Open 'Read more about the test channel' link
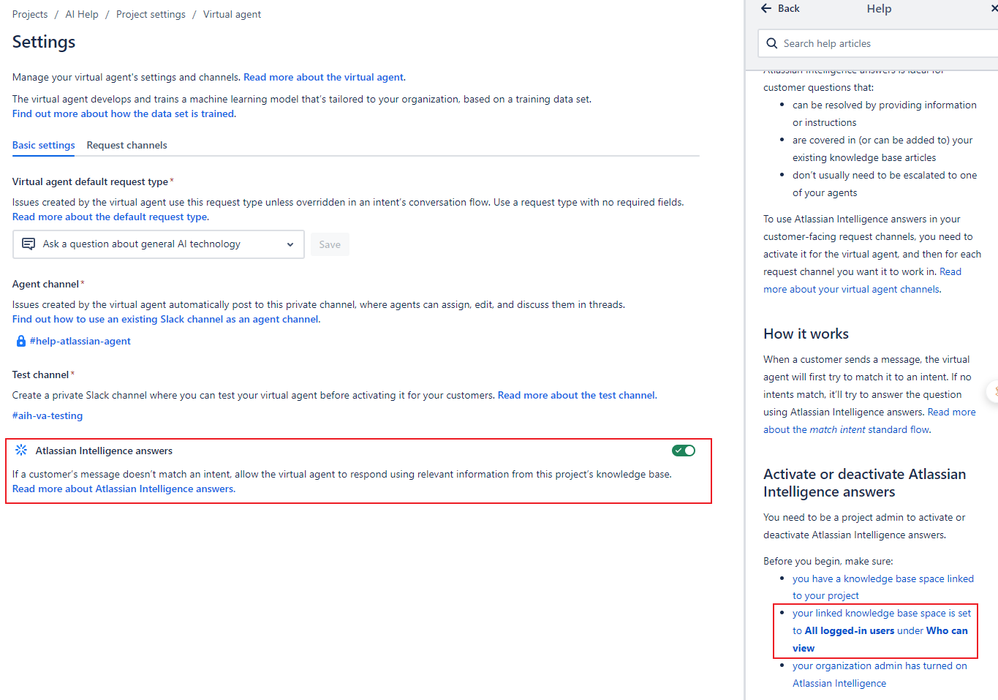Image resolution: width=998 pixels, height=700 pixels. point(577,395)
